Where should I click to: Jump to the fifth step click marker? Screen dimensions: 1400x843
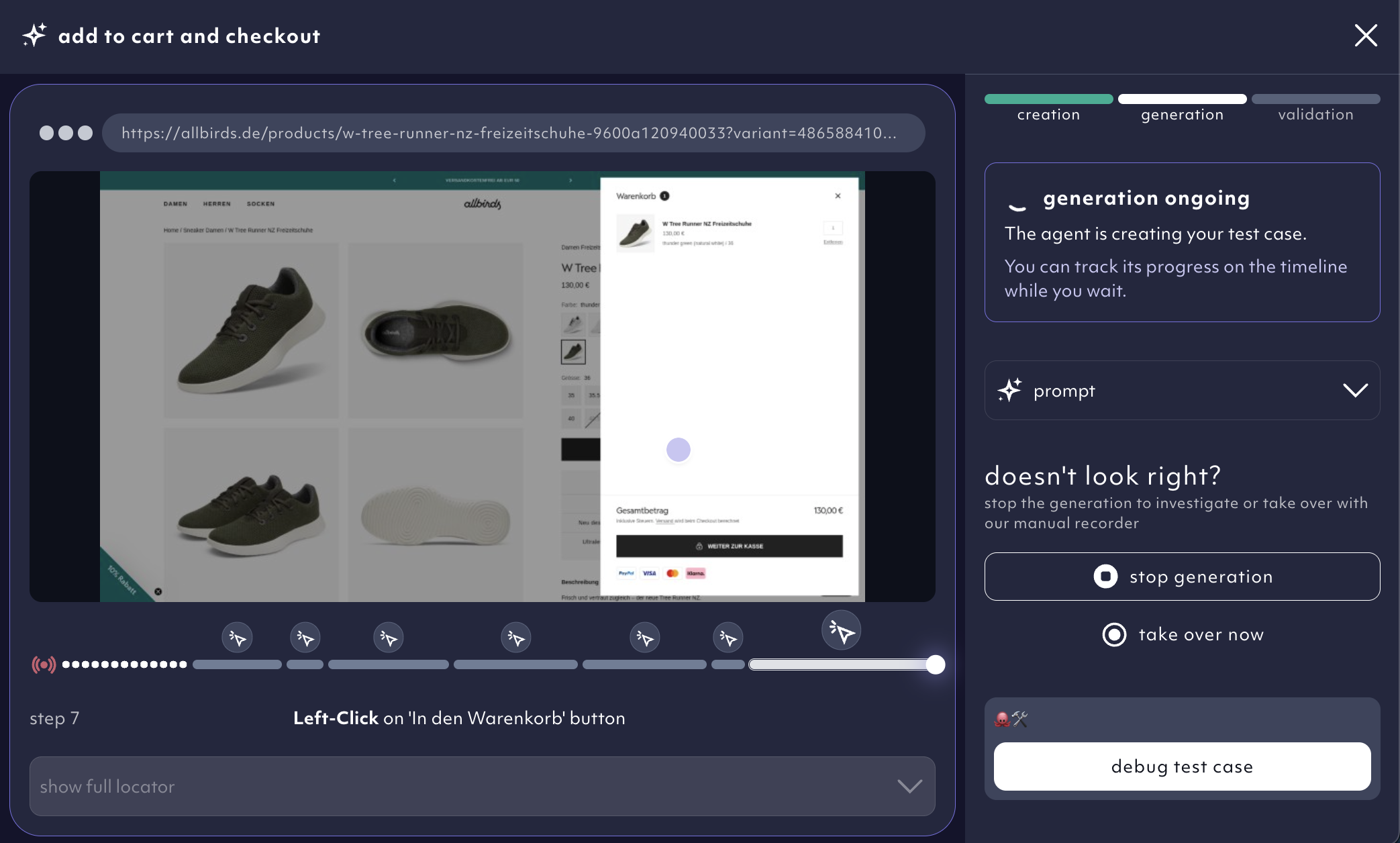pyautogui.click(x=644, y=638)
